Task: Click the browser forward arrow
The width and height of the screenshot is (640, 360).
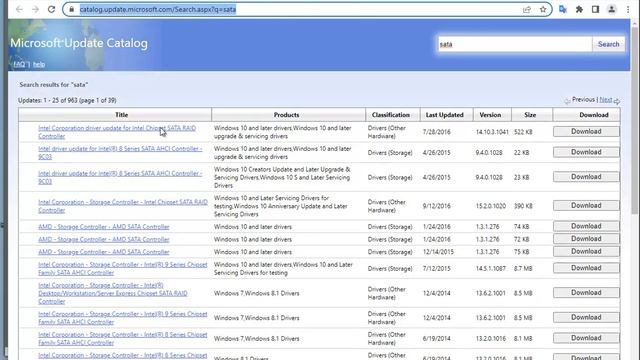Action: coord(35,9)
